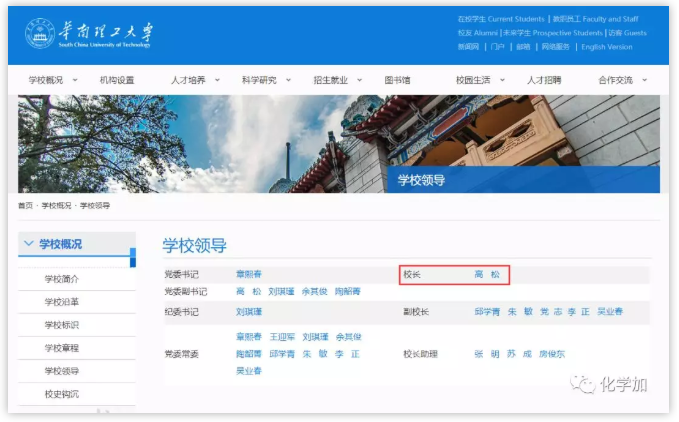Screen dimensions: 679x422
Task: Select 学校沿革 in the left sidebar
Action: (62, 302)
